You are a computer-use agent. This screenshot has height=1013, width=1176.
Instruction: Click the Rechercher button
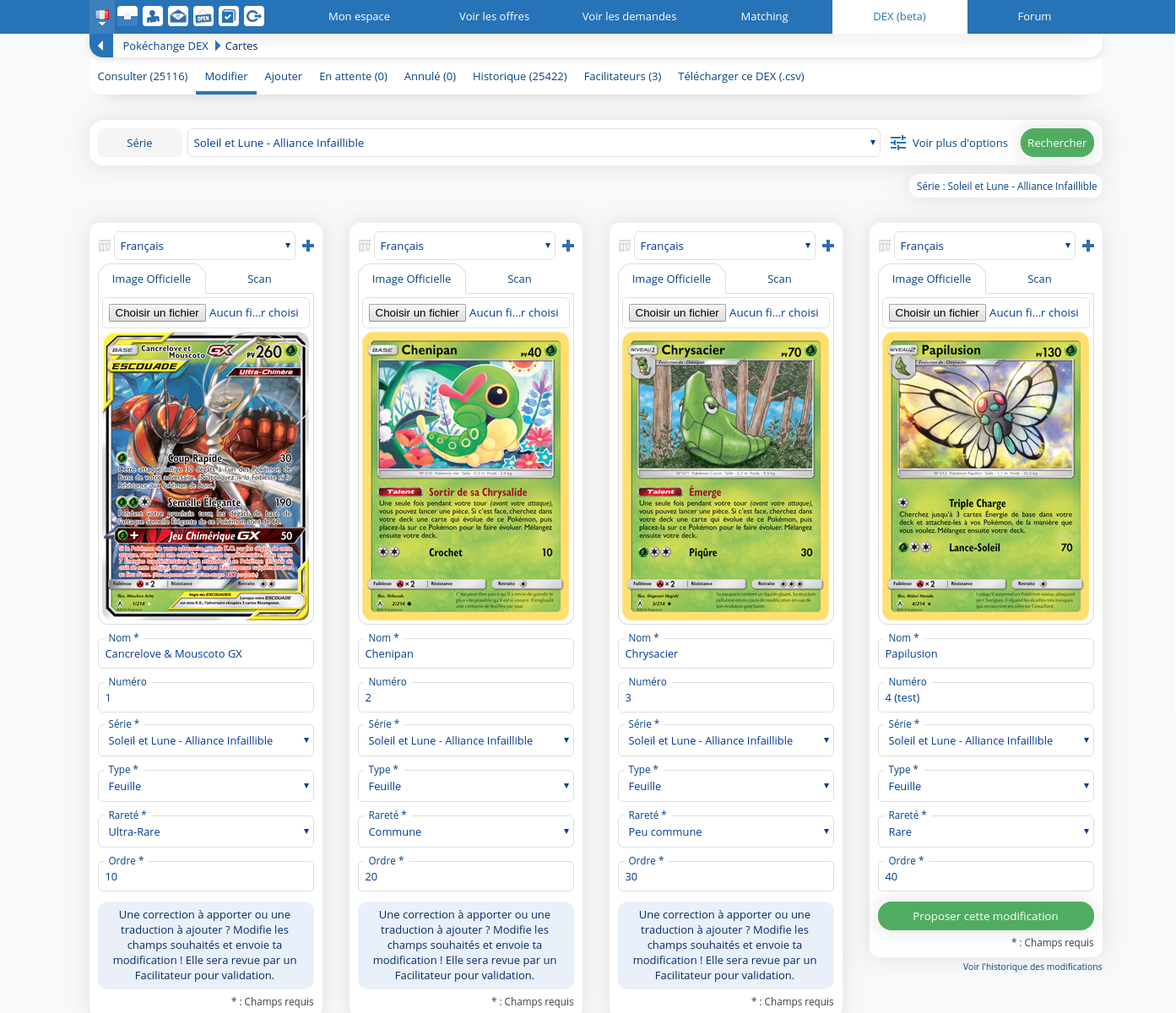click(x=1057, y=143)
